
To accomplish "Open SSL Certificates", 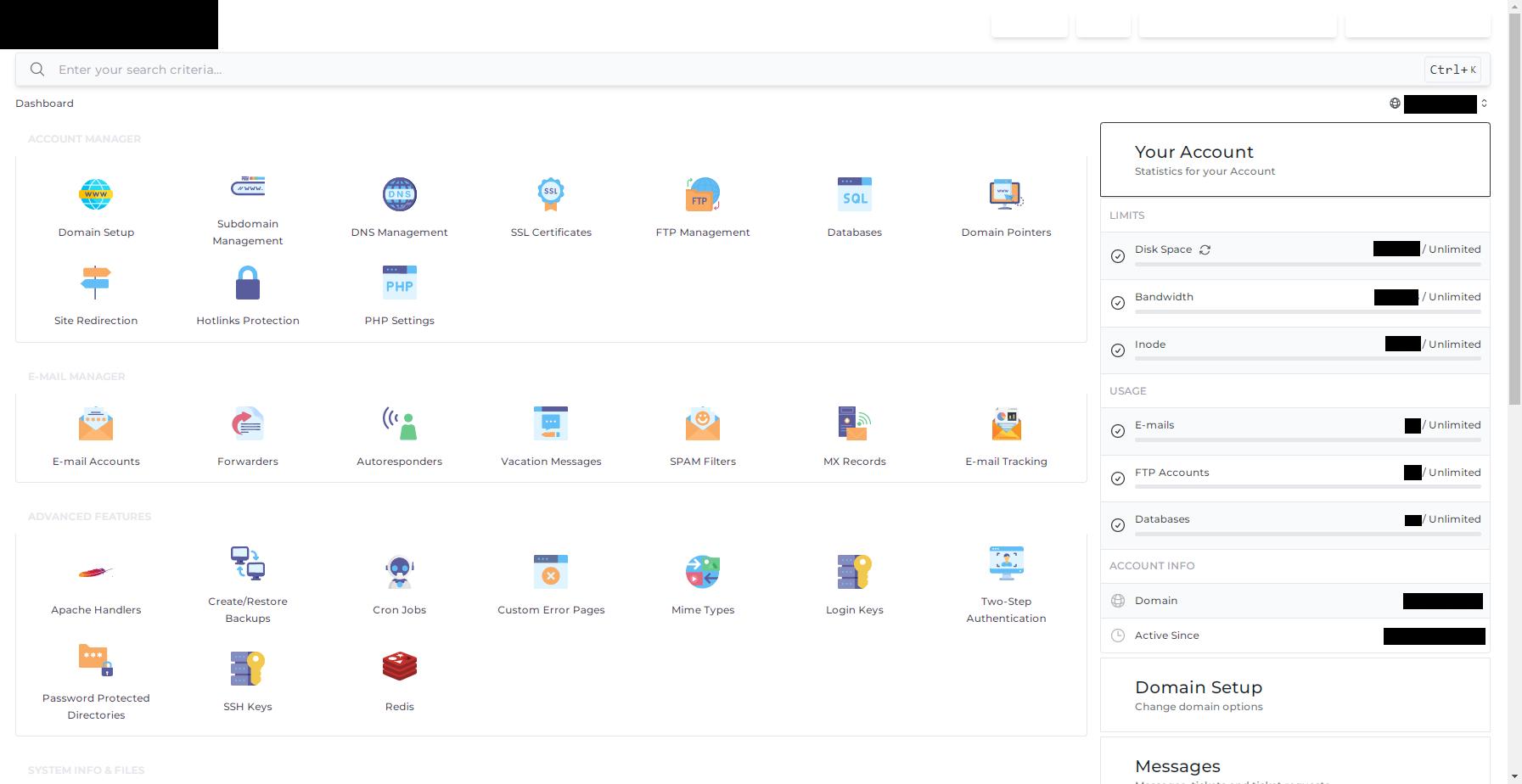I will [x=551, y=194].
